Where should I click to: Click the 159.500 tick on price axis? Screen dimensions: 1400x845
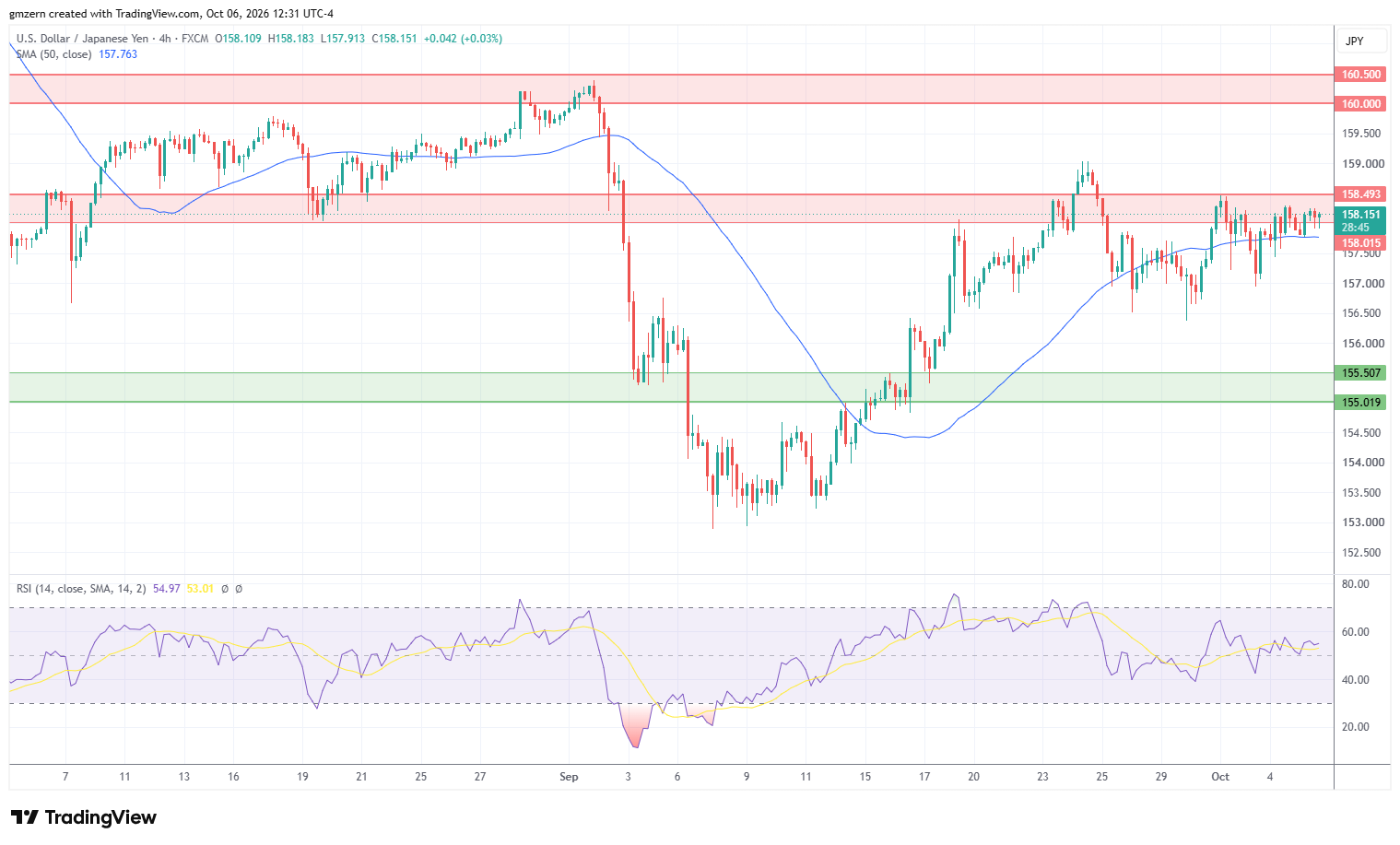point(1361,134)
